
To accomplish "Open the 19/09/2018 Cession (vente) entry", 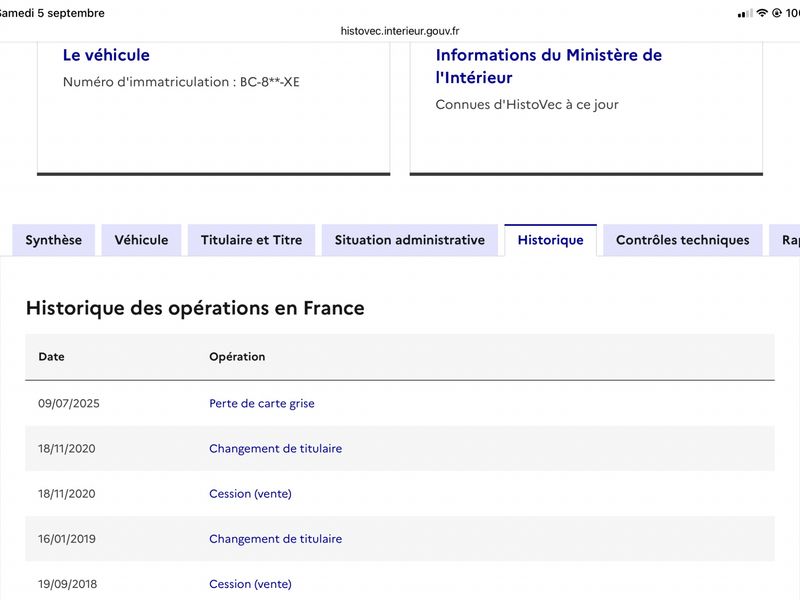I will 251,584.
